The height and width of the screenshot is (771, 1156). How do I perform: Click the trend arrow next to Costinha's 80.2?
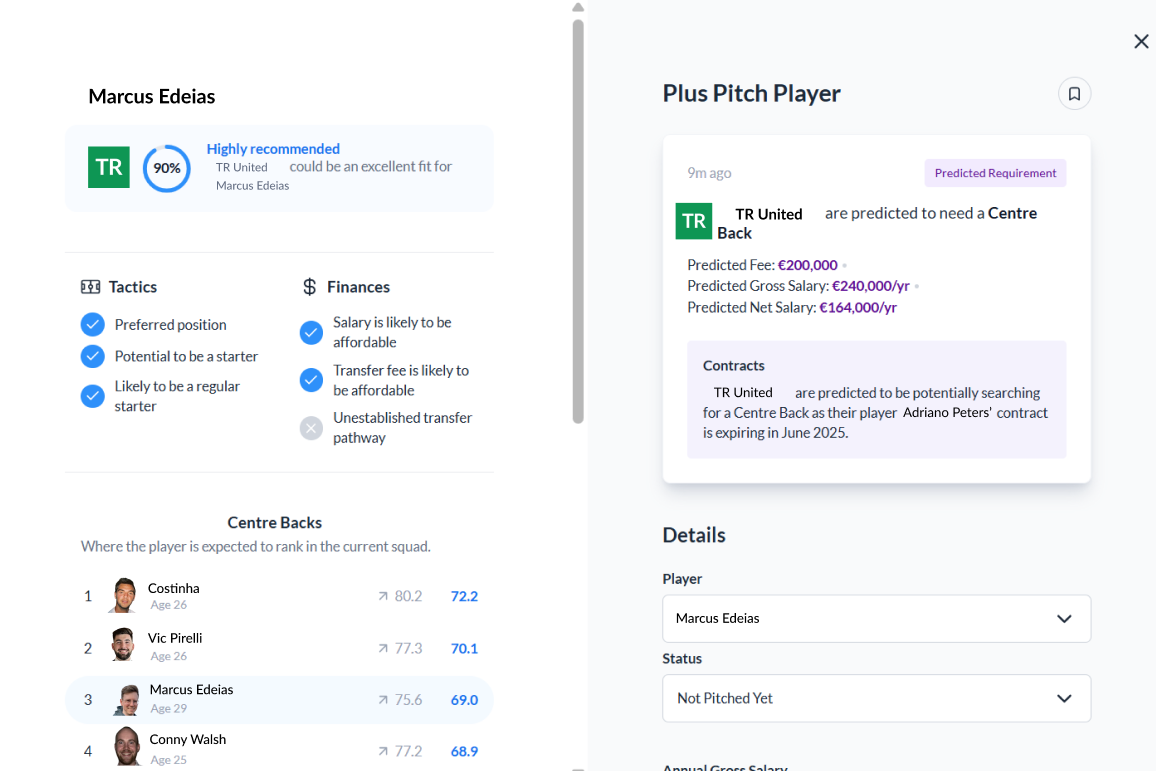(x=382, y=596)
